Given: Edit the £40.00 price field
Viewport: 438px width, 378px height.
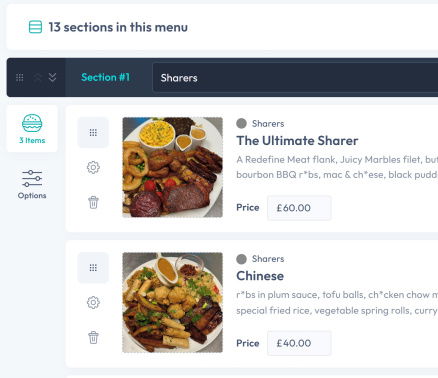Looking at the screenshot, I should pos(299,343).
